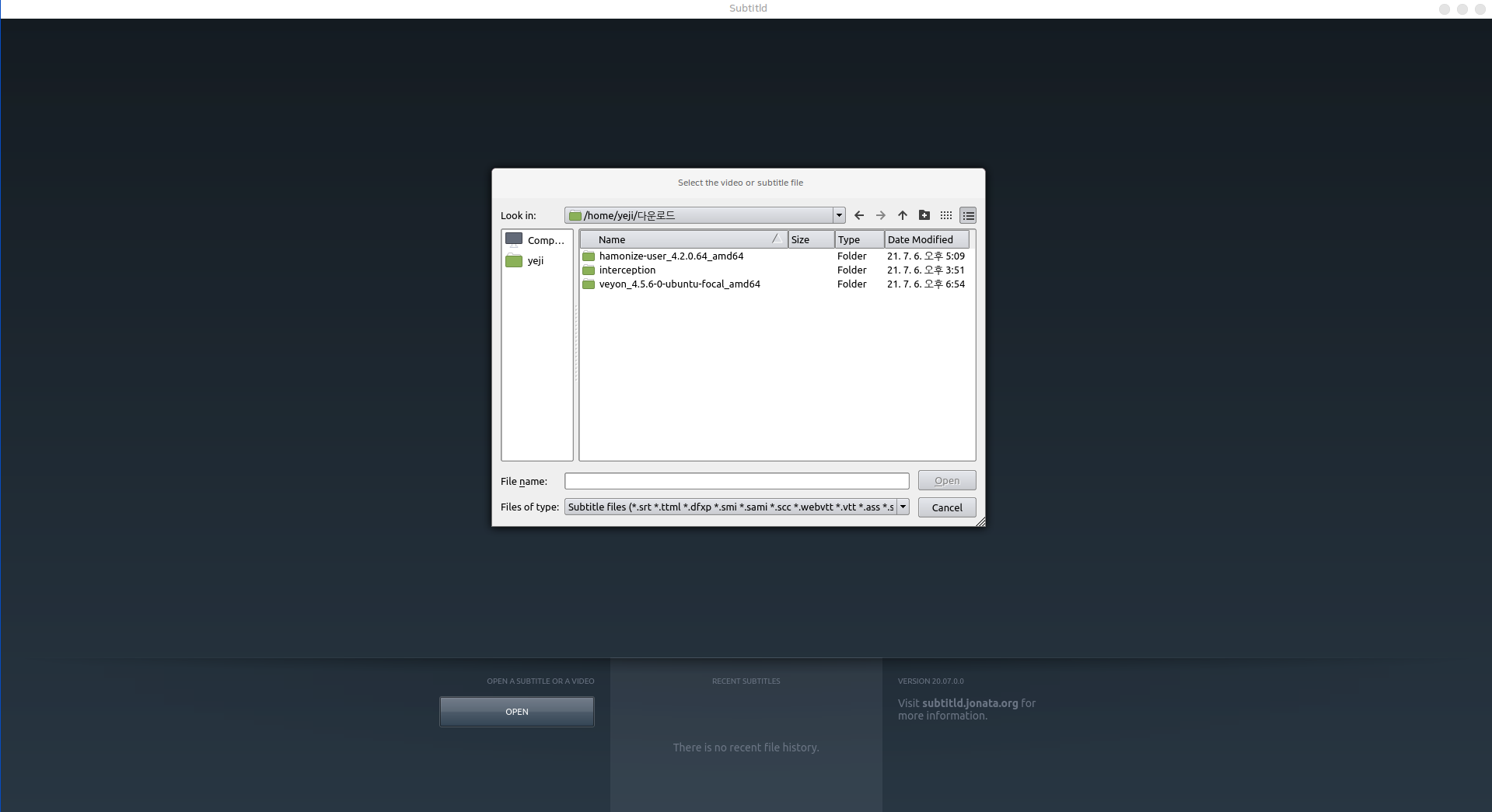
Task: Click the Forward navigation arrow
Action: pyautogui.click(x=880, y=215)
